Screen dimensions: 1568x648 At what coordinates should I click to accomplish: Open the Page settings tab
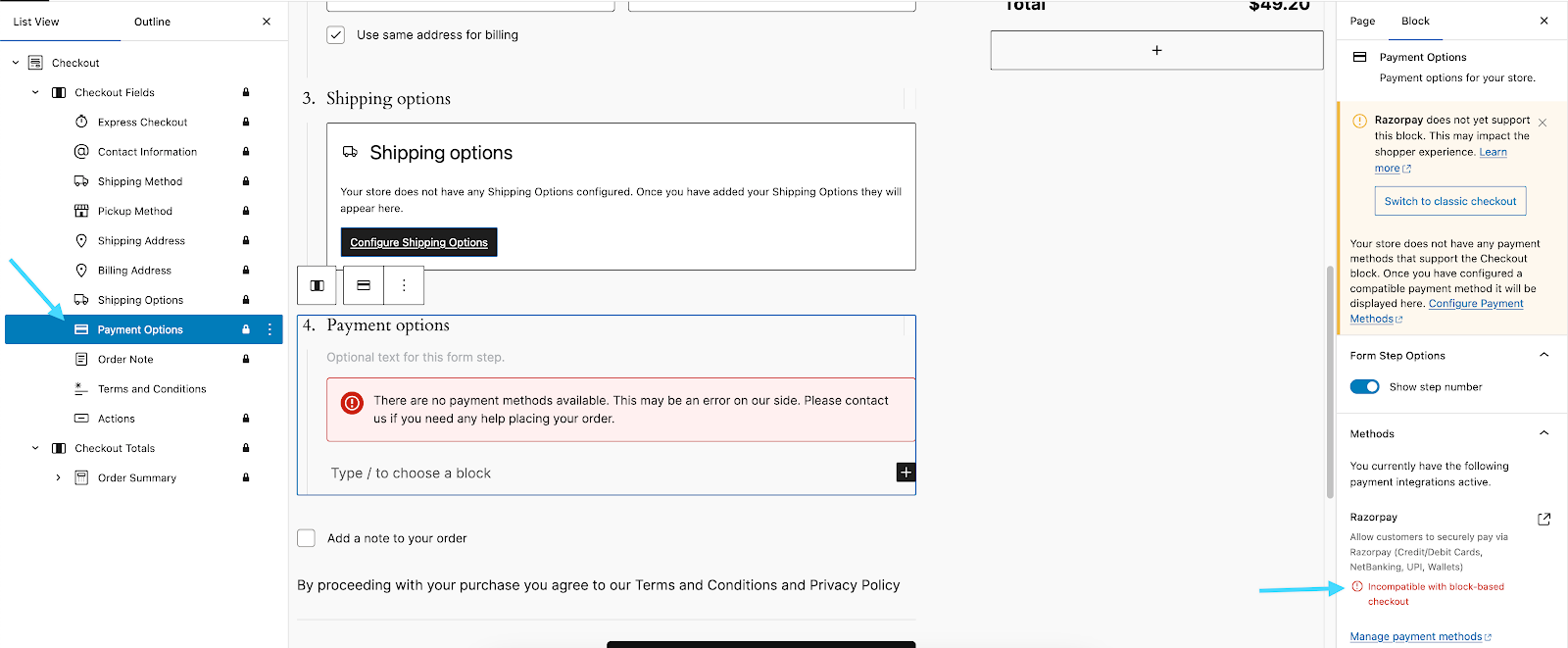point(1362,21)
